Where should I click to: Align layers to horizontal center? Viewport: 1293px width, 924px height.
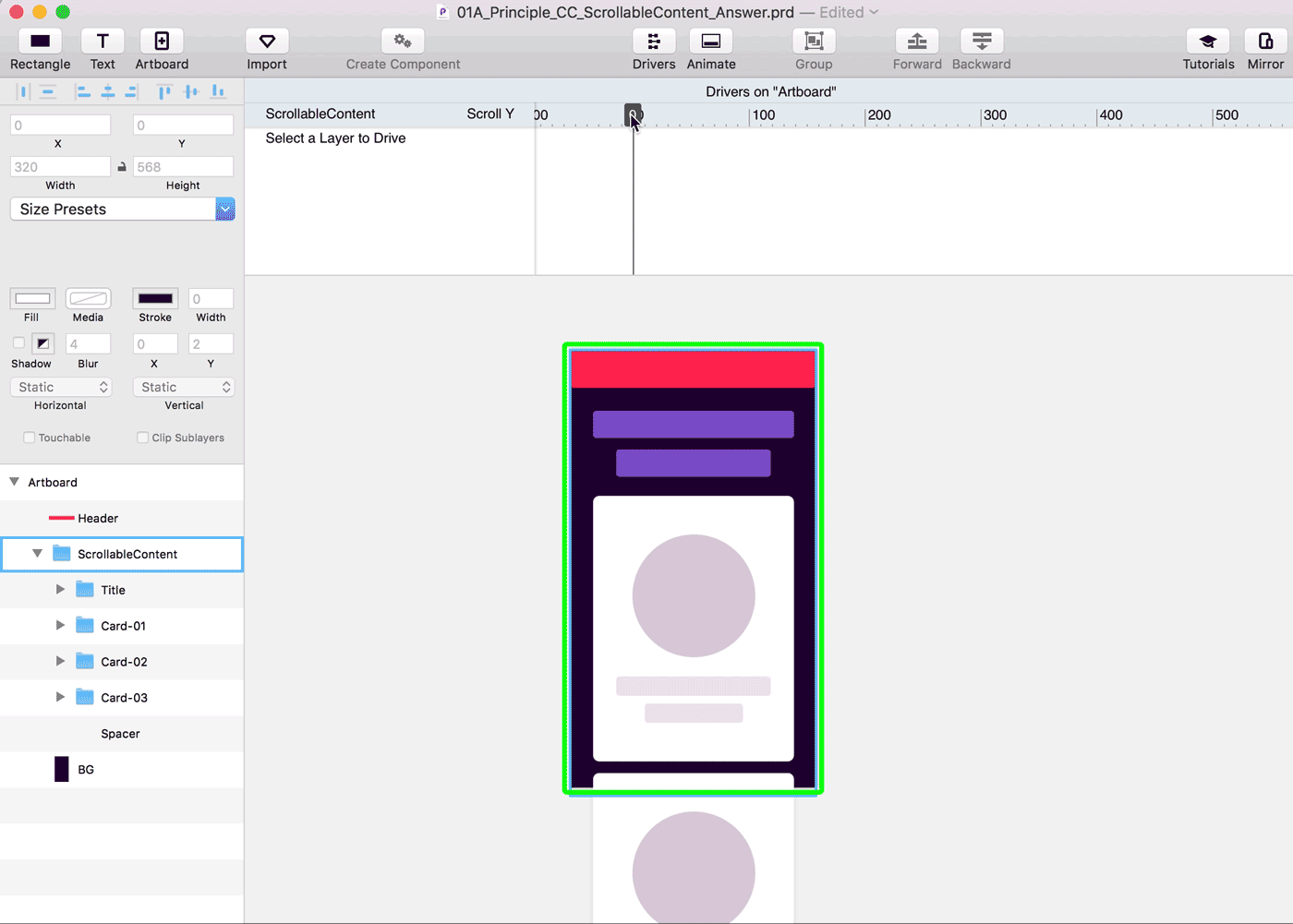click(x=108, y=91)
